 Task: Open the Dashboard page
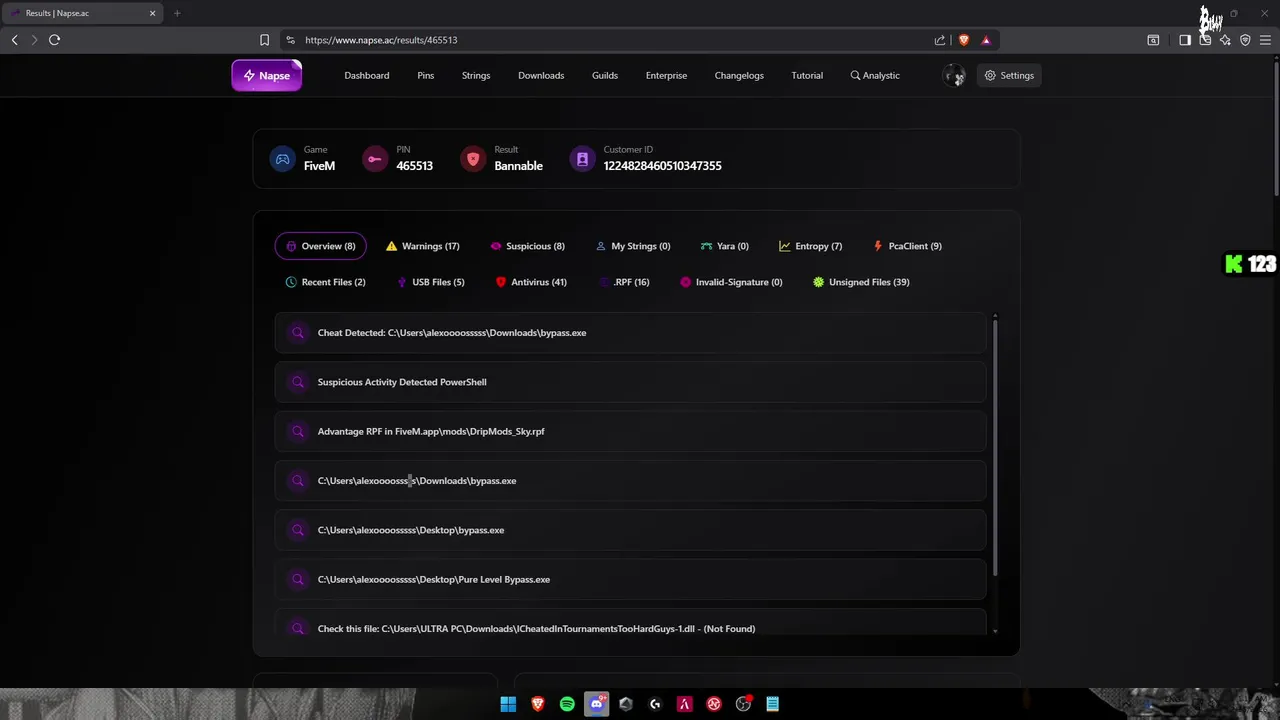pyautogui.click(x=367, y=75)
